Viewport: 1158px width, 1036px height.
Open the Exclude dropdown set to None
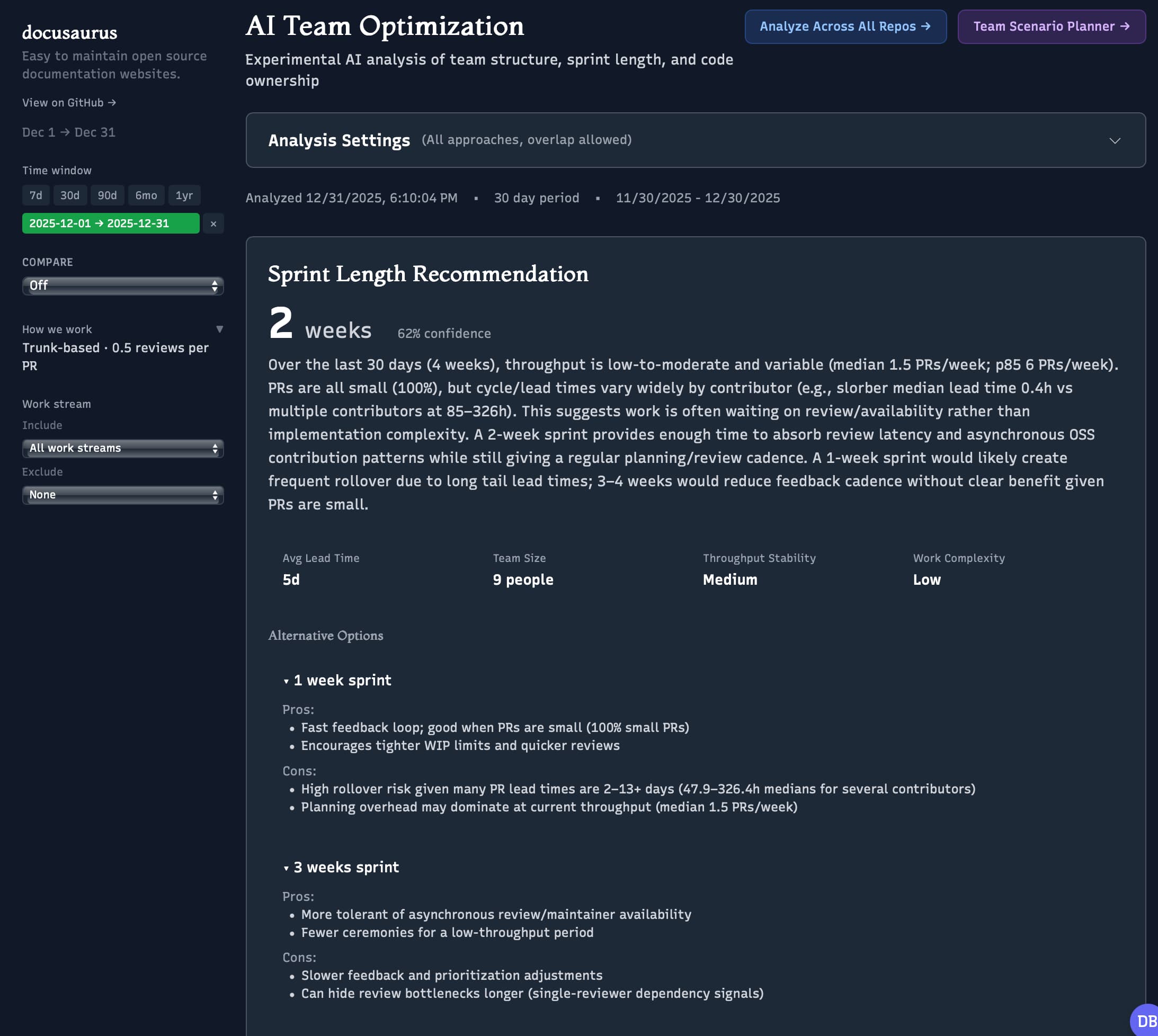122,495
